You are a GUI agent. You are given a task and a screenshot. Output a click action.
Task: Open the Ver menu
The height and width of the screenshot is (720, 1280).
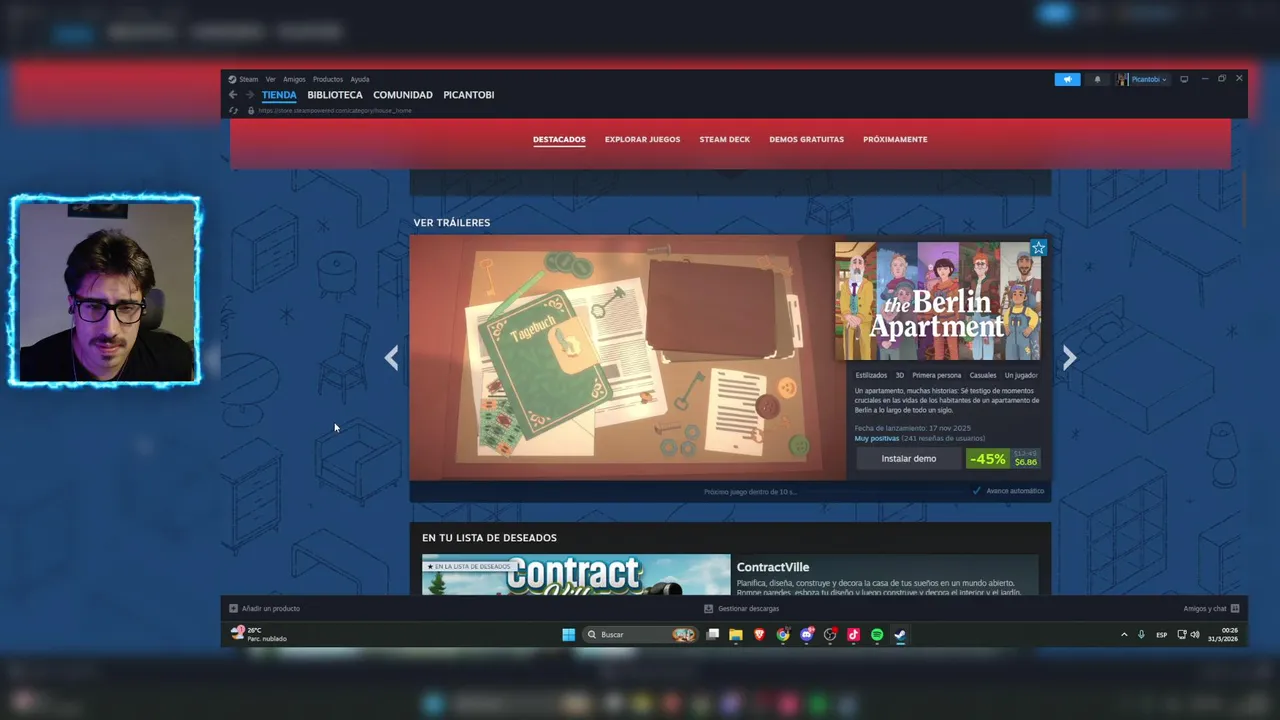pyautogui.click(x=270, y=79)
